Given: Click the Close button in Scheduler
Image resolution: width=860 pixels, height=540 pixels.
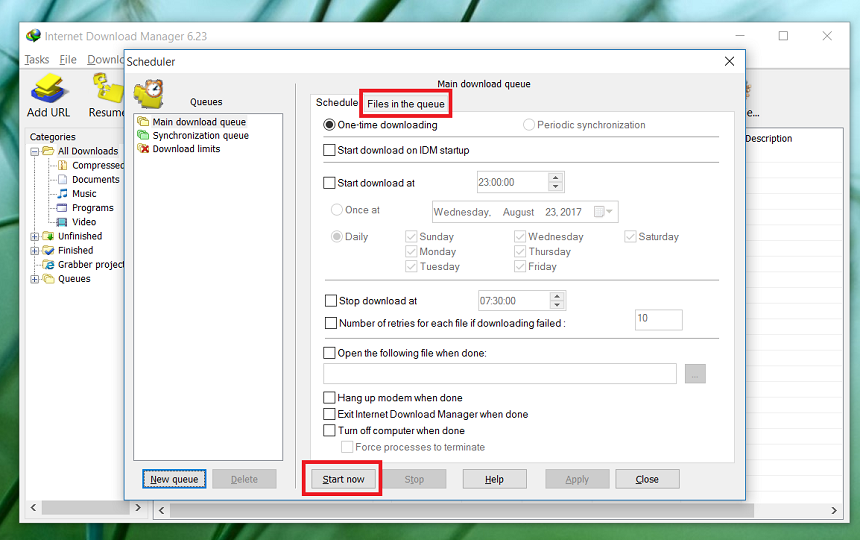Looking at the screenshot, I should 647,479.
